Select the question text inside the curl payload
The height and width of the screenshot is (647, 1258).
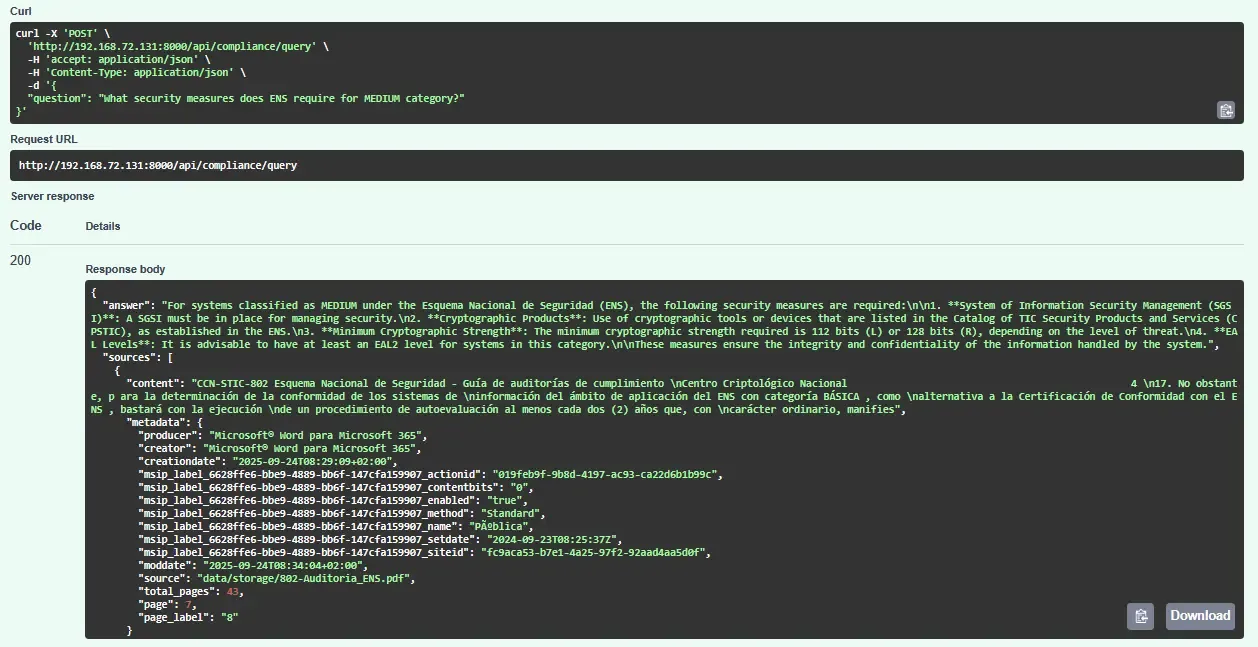click(250, 98)
